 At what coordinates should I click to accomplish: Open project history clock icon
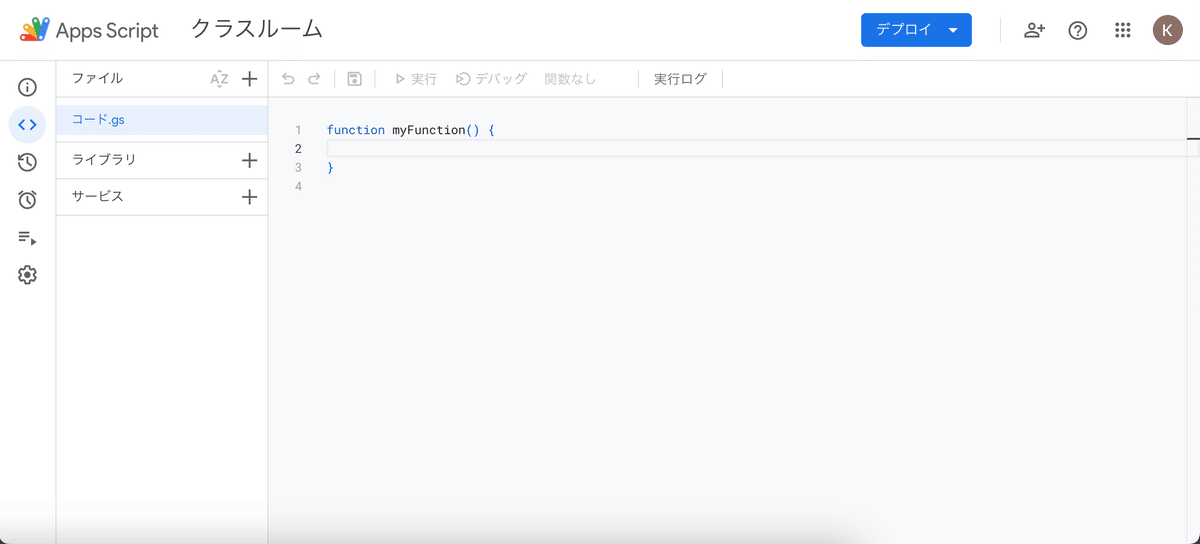[28, 162]
